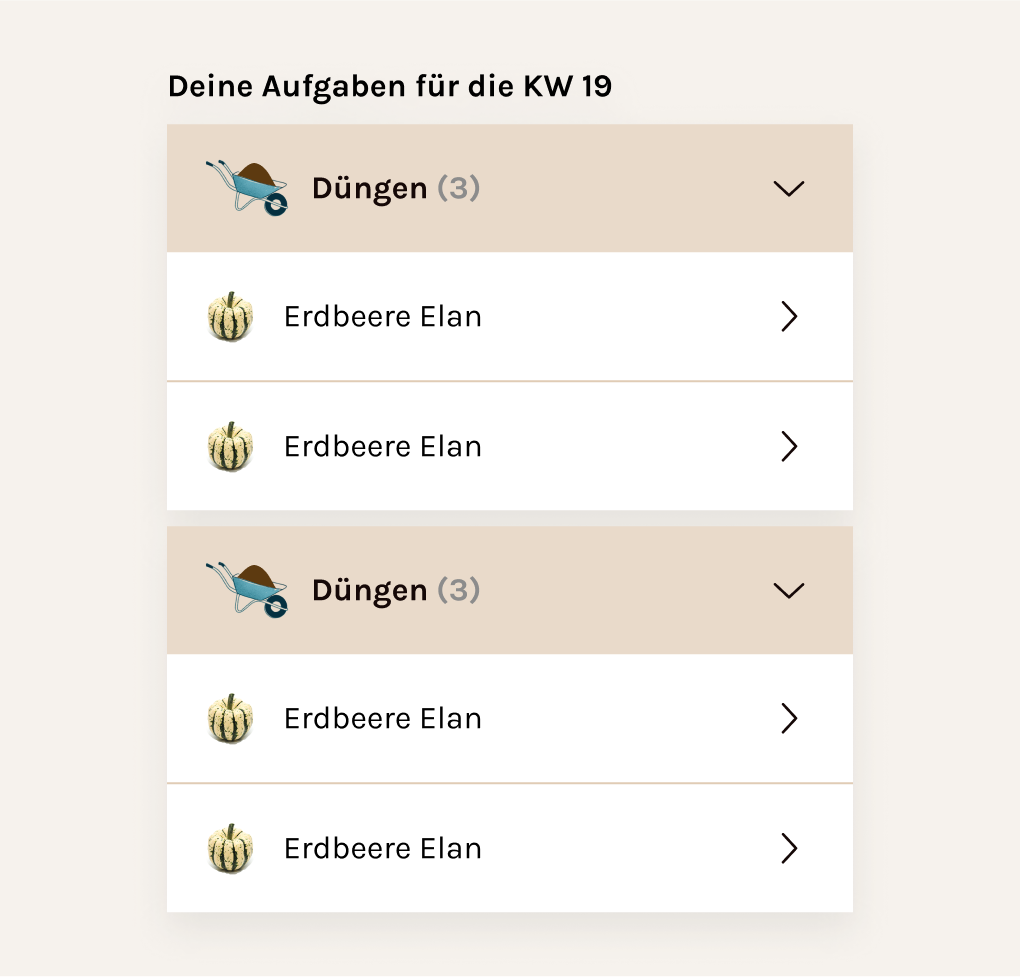Click the (3) count in the top Düngen header
This screenshot has width=1020, height=977.
click(x=459, y=189)
